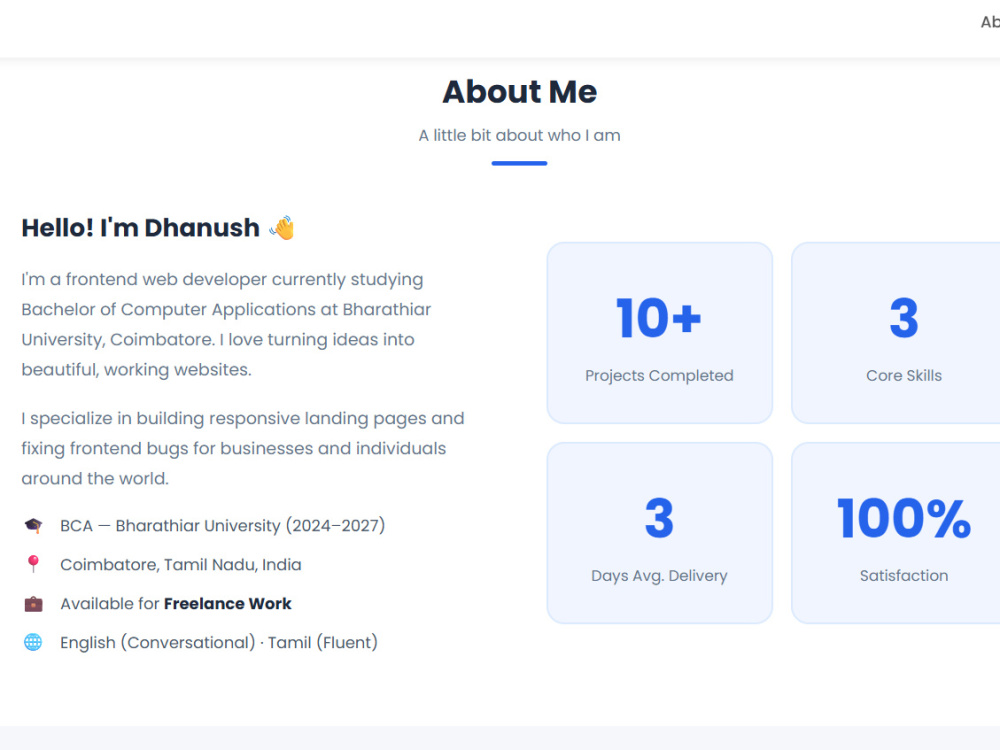The image size is (1000, 750).
Task: Click the 100% Satisfaction card
Action: coord(896,533)
